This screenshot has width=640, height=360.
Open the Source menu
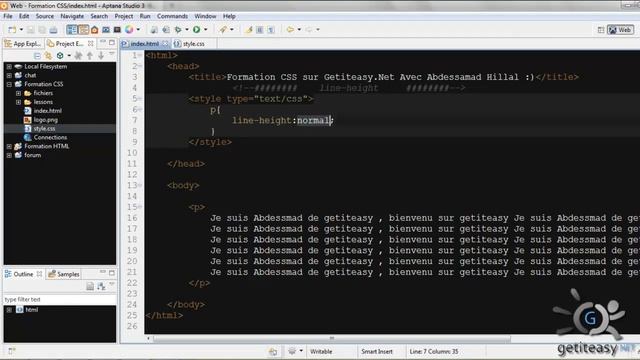[45, 16]
